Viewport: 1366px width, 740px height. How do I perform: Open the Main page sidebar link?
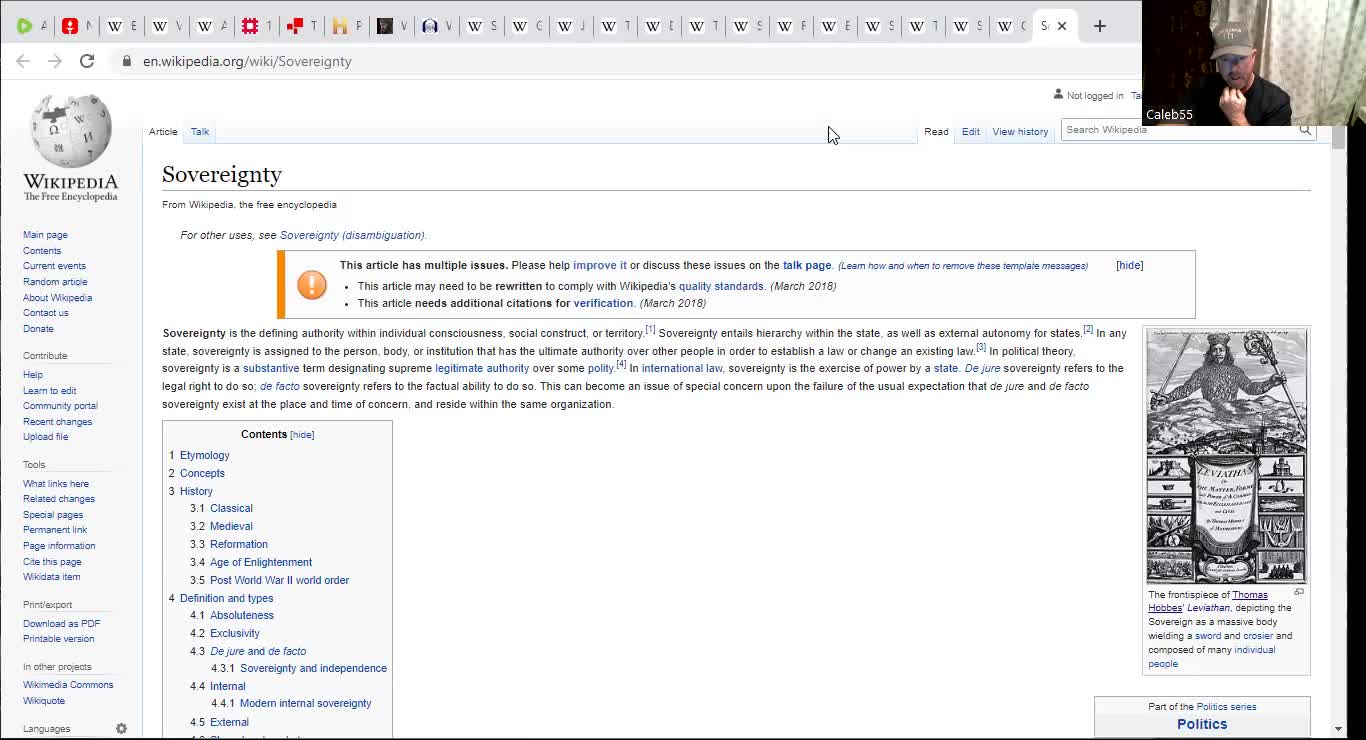pos(45,235)
